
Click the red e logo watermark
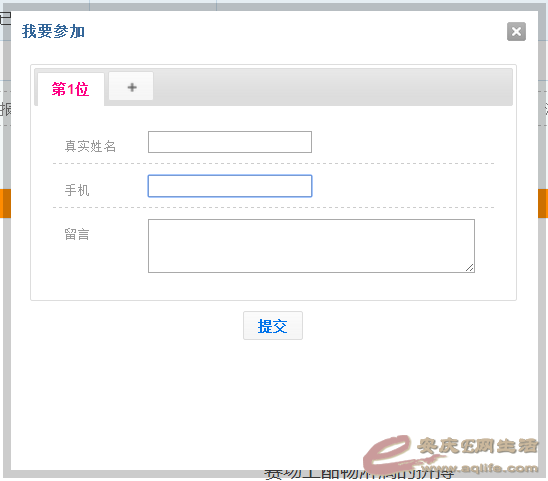[x=388, y=454]
